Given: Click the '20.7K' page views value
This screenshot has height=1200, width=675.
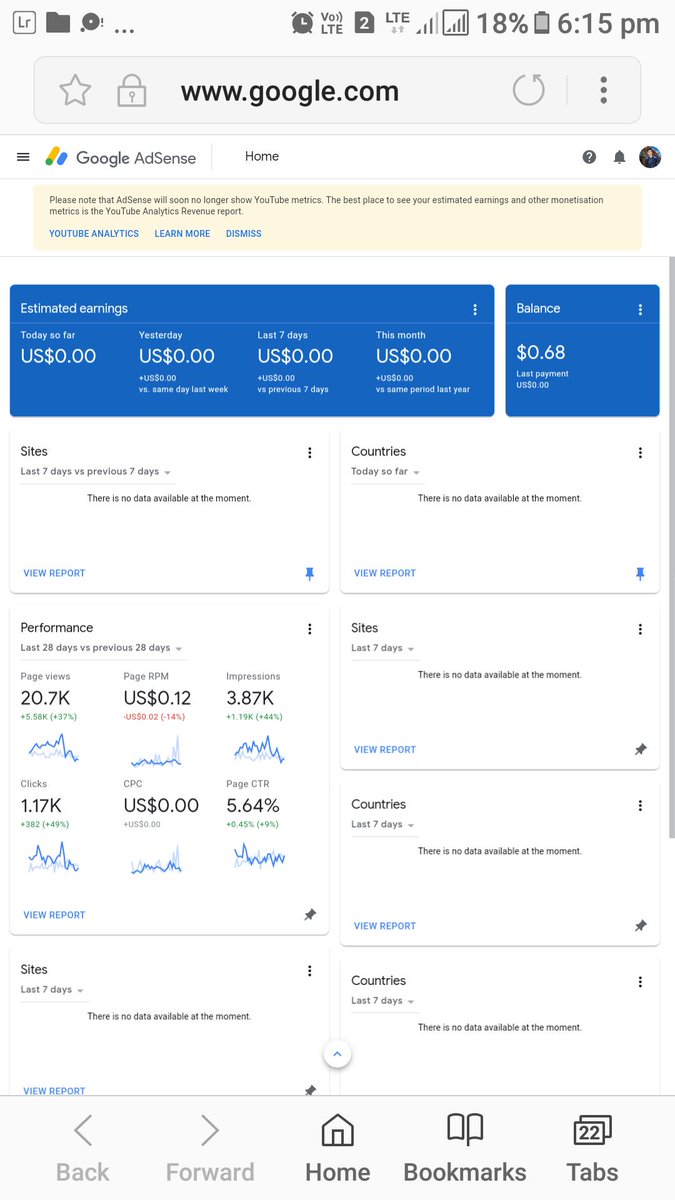Looking at the screenshot, I should pyautogui.click(x=45, y=698).
